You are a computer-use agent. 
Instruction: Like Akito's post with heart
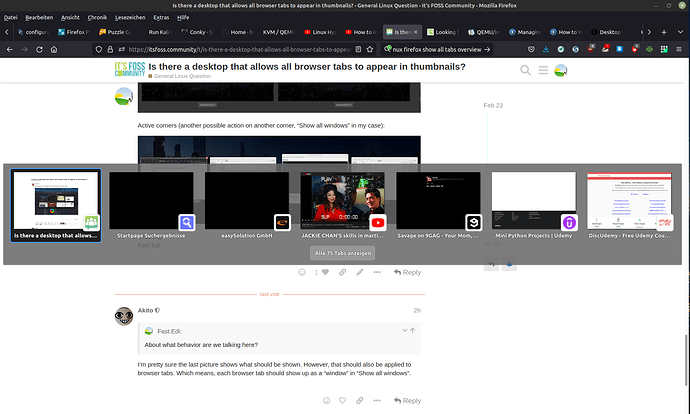pos(342,400)
